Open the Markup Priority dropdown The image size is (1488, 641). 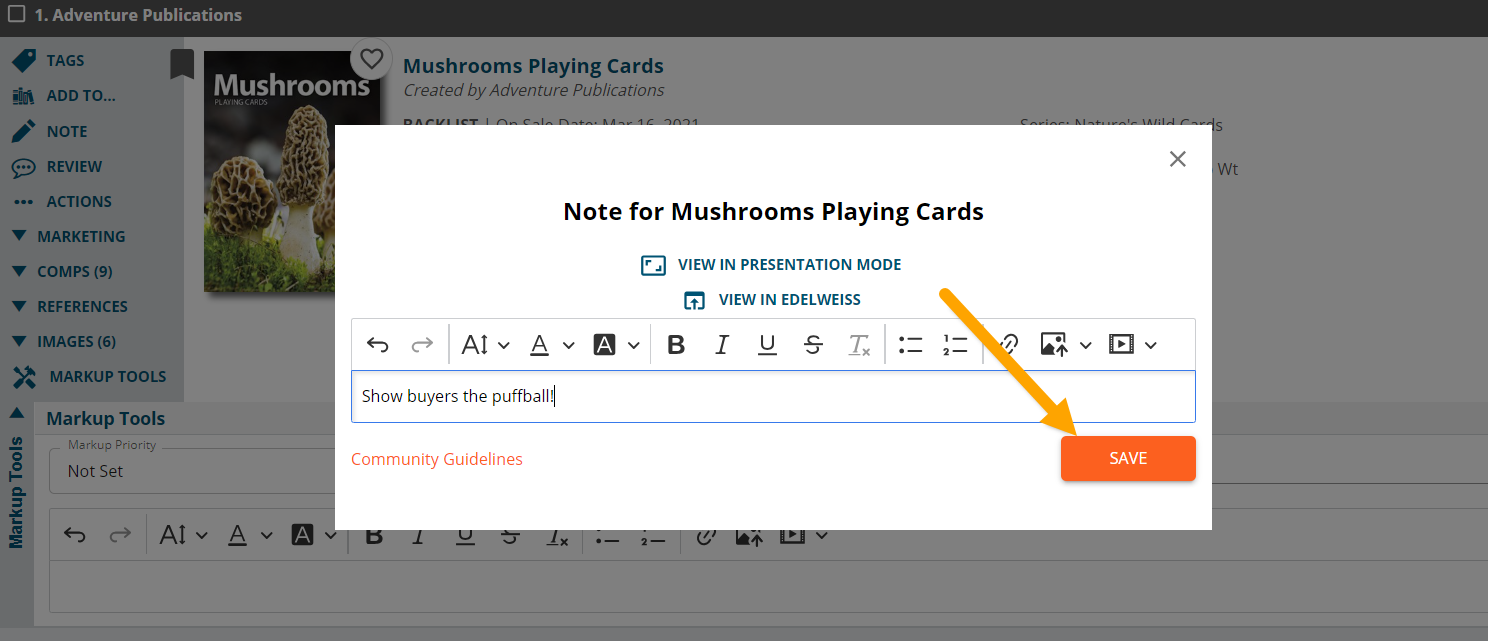click(192, 470)
